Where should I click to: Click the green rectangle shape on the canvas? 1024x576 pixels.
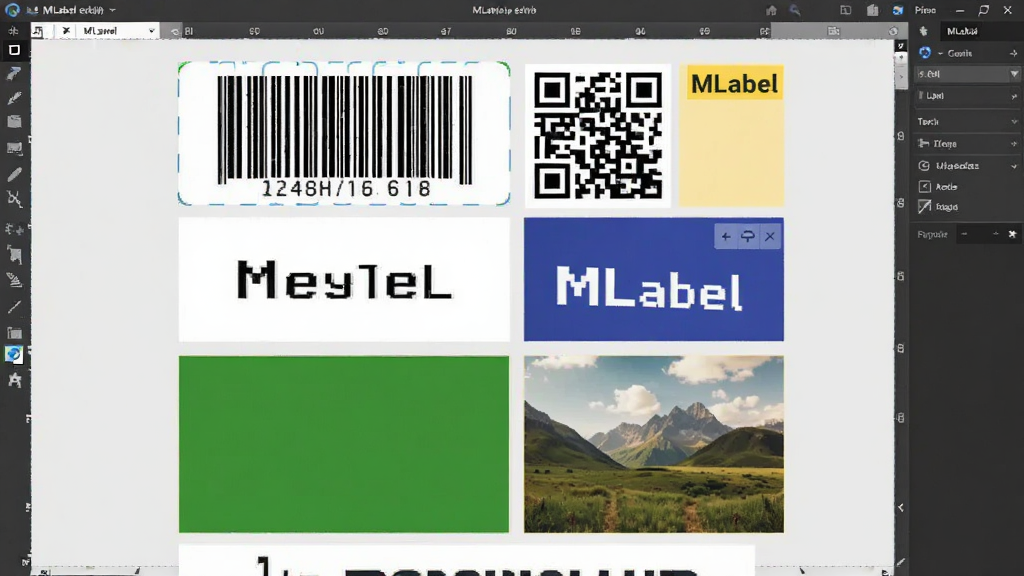[x=344, y=444]
